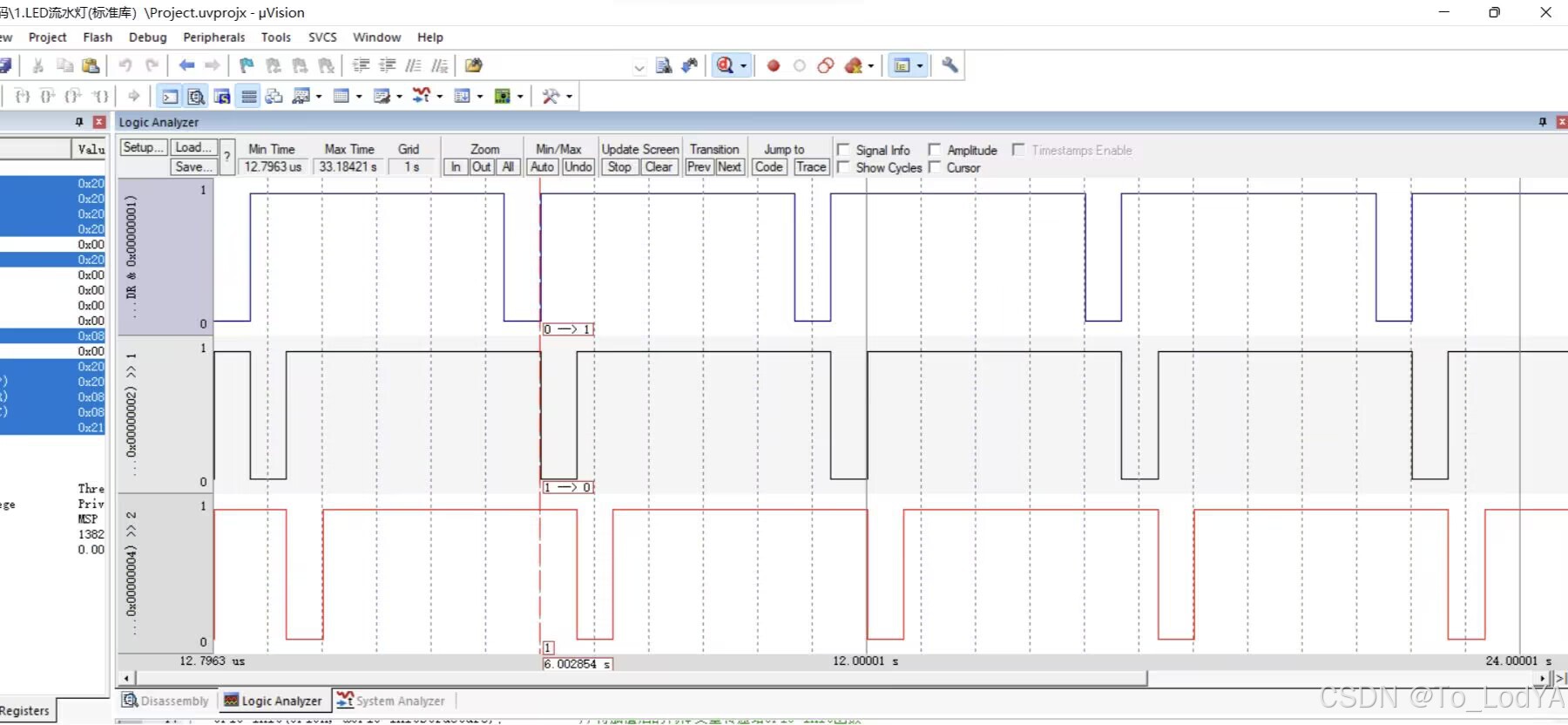The height and width of the screenshot is (725, 1568).
Task: Click the Update Screen Stop button
Action: click(619, 167)
